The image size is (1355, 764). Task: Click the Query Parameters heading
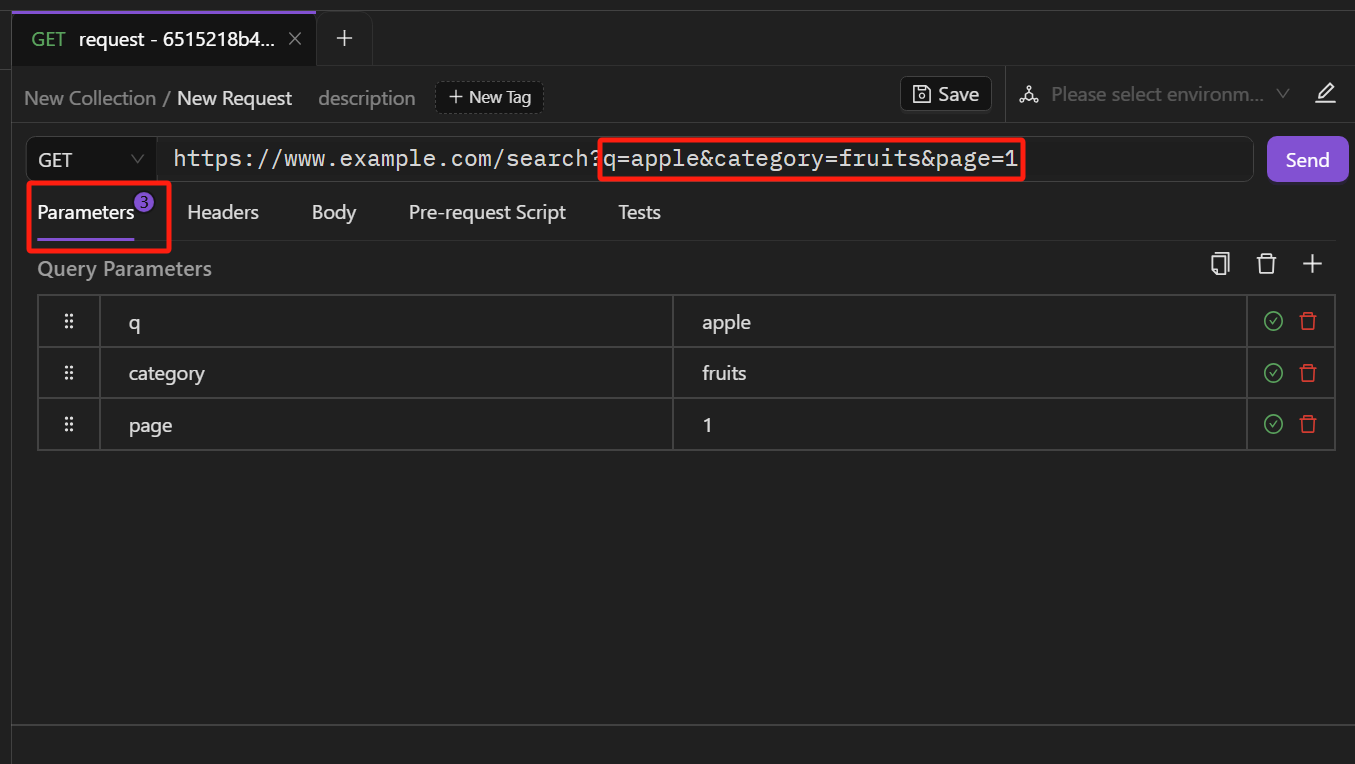[x=125, y=269]
